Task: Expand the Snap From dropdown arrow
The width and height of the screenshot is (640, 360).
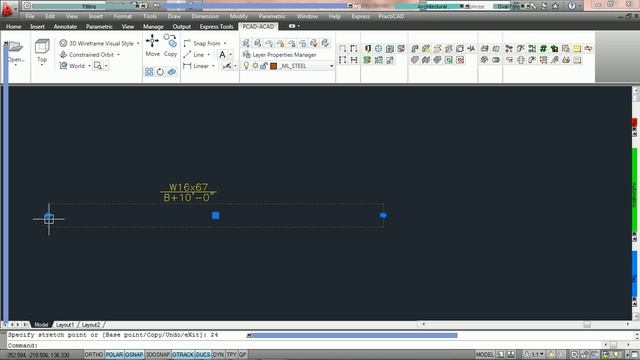Action: click(225, 43)
